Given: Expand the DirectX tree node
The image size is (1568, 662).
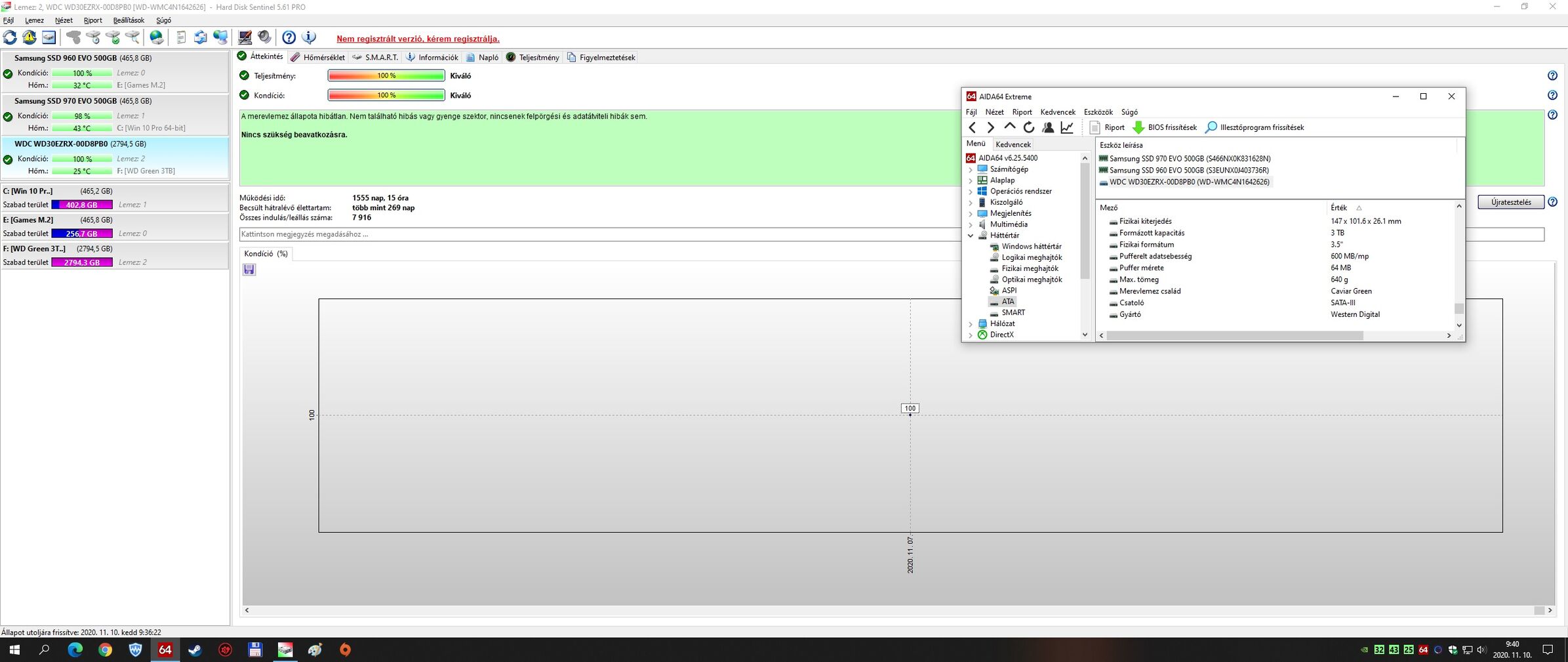Looking at the screenshot, I should [x=971, y=335].
